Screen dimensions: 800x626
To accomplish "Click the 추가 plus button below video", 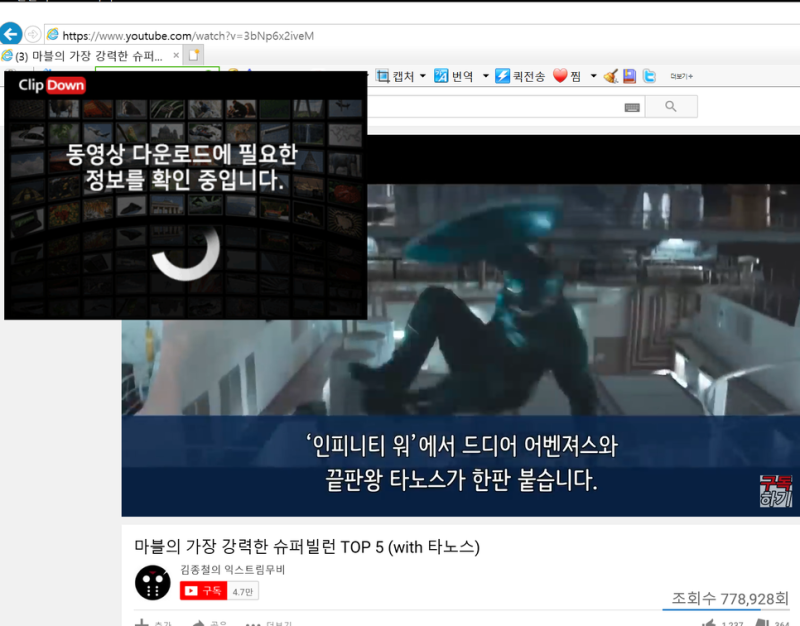I will click(153, 622).
